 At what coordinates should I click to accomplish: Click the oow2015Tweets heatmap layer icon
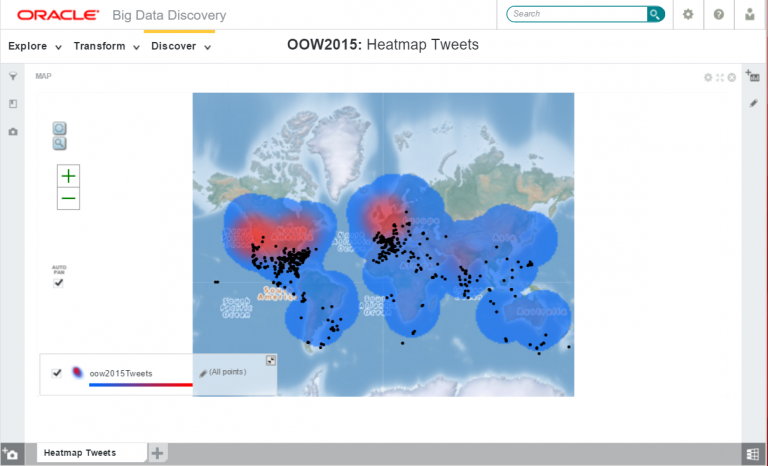[77, 373]
